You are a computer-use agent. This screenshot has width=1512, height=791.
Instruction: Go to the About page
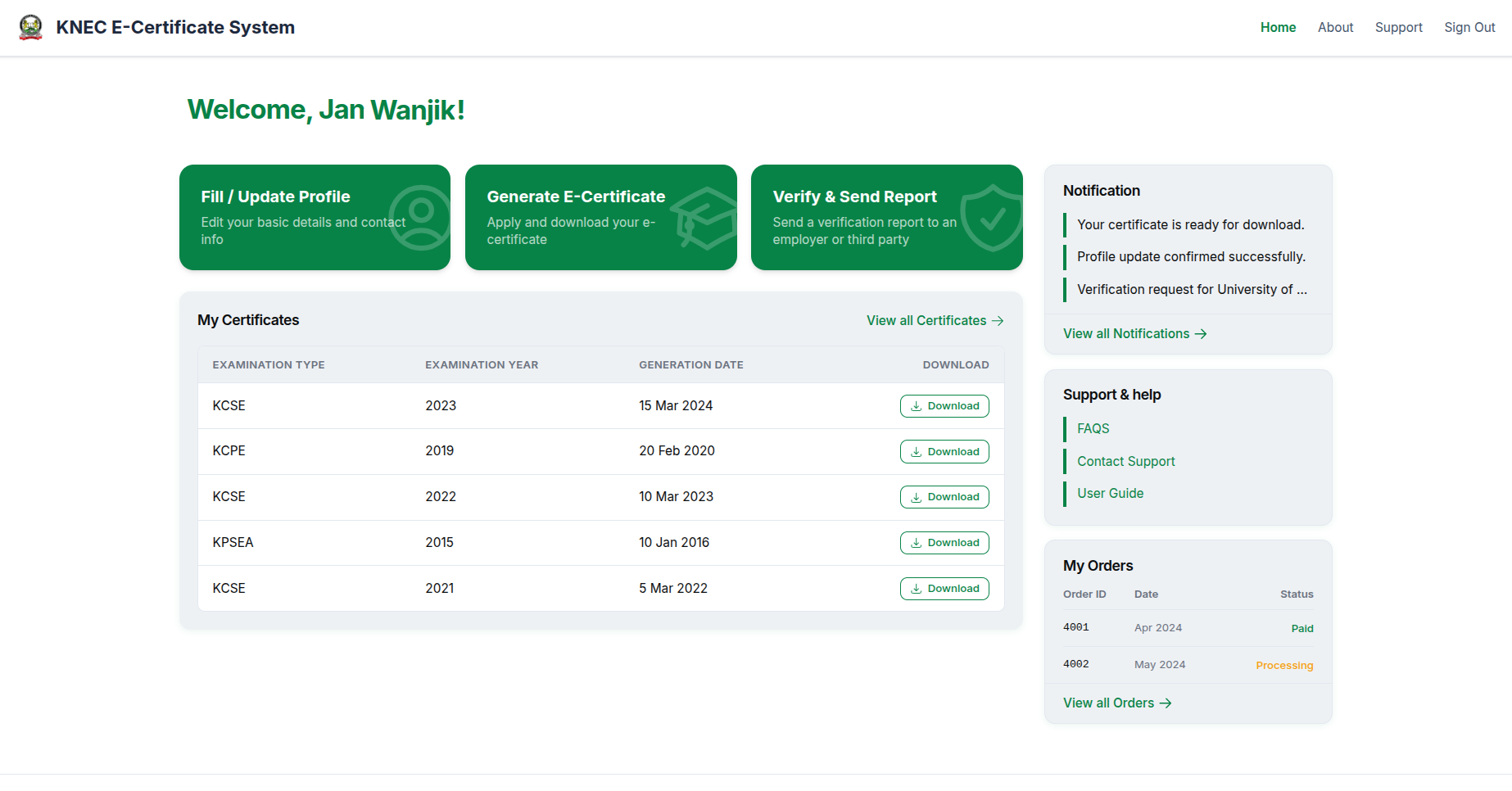pyautogui.click(x=1335, y=27)
